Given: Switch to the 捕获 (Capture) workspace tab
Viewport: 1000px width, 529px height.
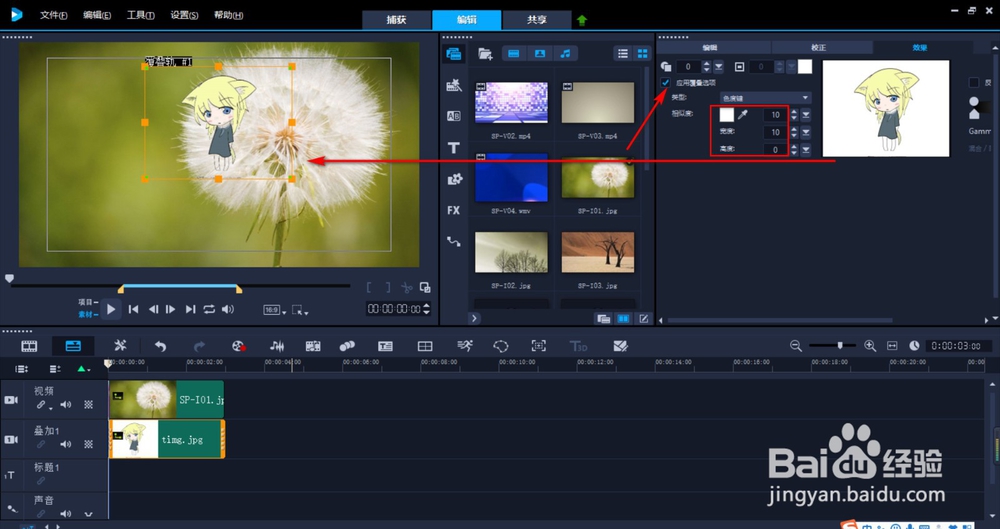Looking at the screenshot, I should pos(397,20).
